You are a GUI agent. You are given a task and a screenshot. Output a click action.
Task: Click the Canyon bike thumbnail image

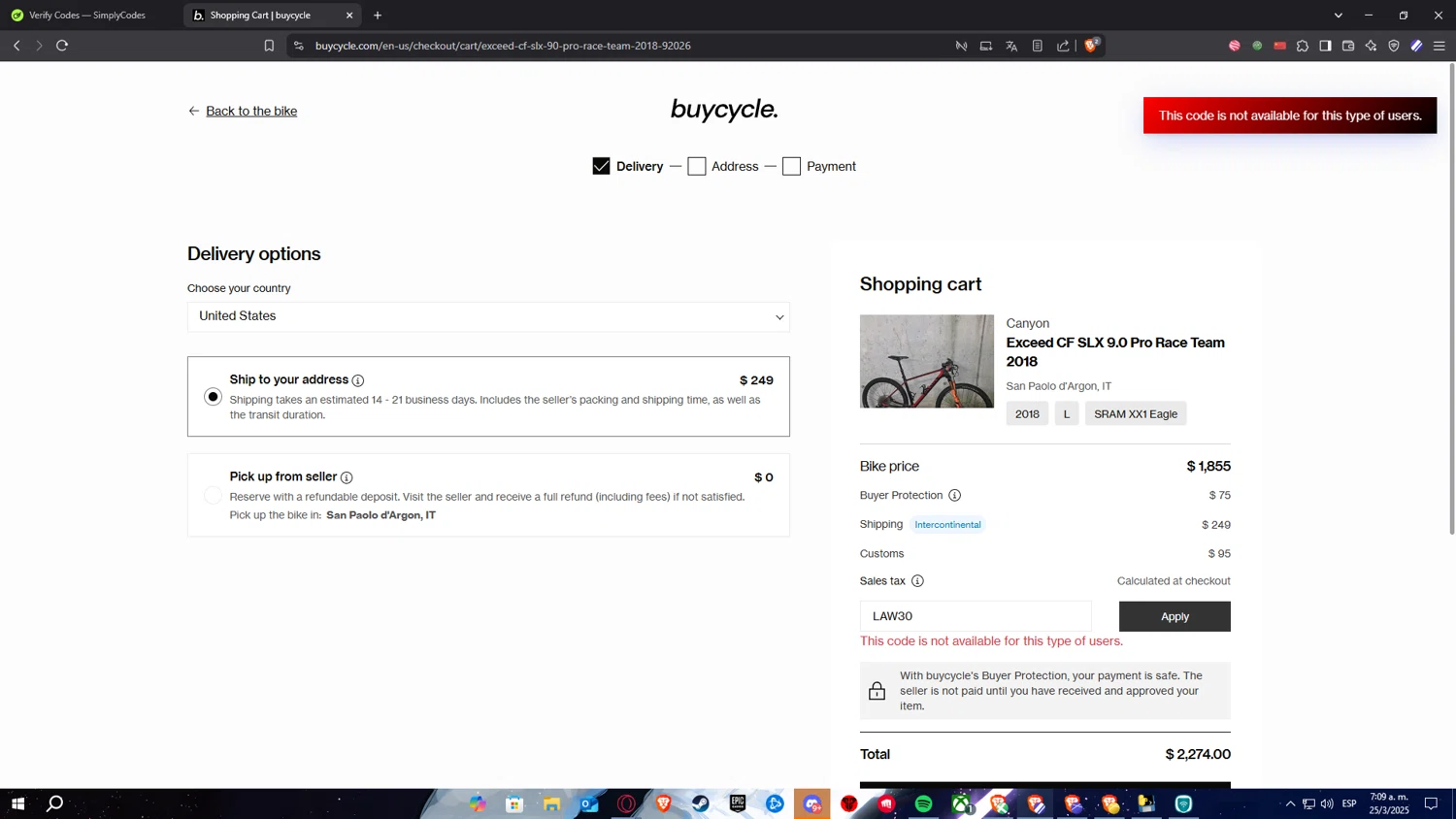pos(927,361)
